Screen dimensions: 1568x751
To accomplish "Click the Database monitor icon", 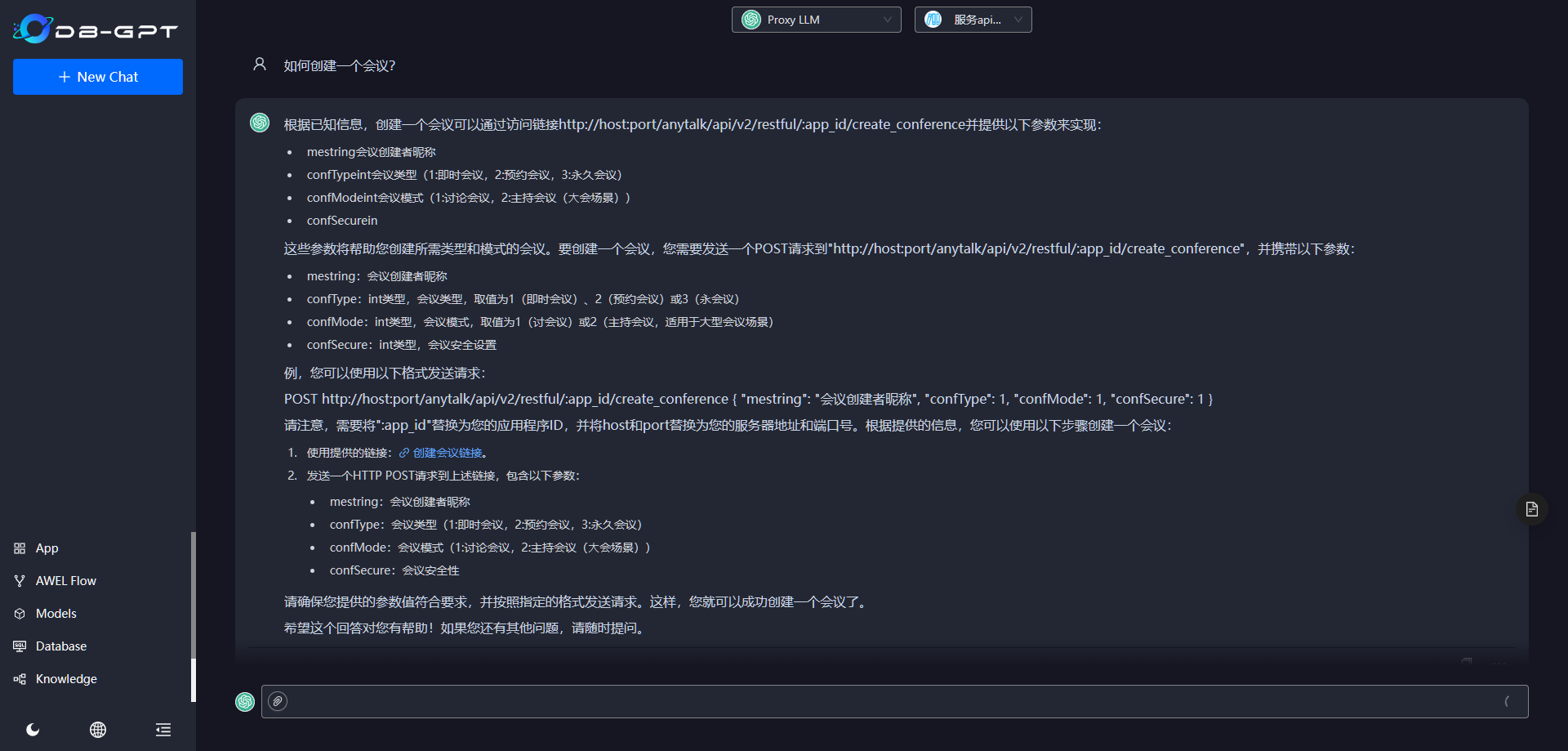I will (20, 646).
